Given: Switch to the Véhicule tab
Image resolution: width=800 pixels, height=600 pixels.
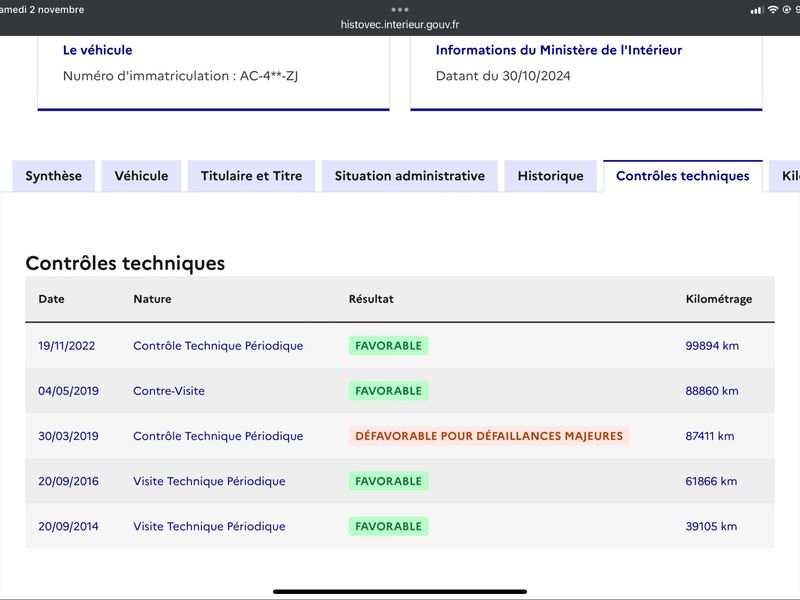Looking at the screenshot, I should coord(141,176).
